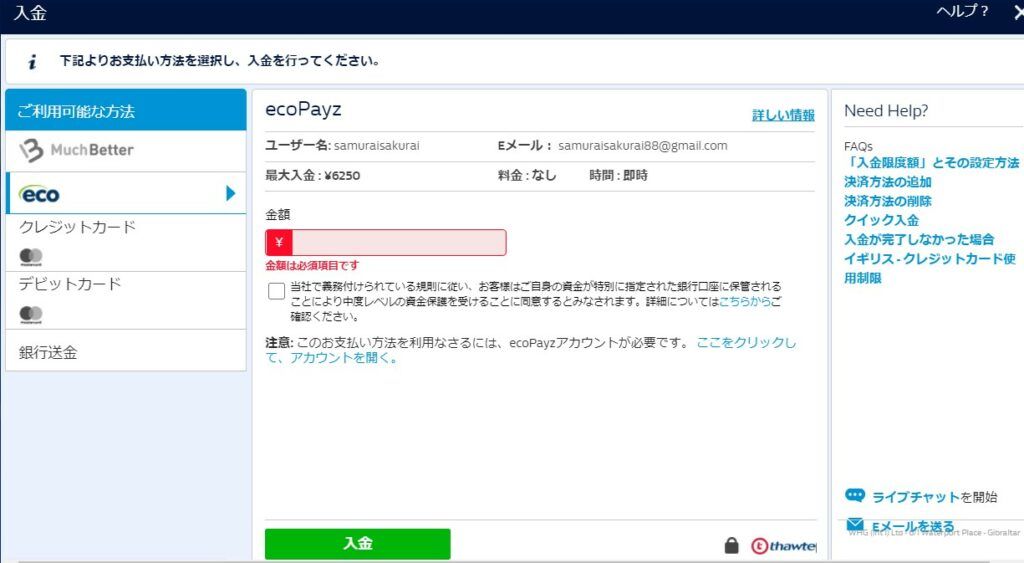Viewport: 1024px width, 563px height.
Task: Click the 時間 : 即時 text
Action: pyautogui.click(x=618, y=175)
